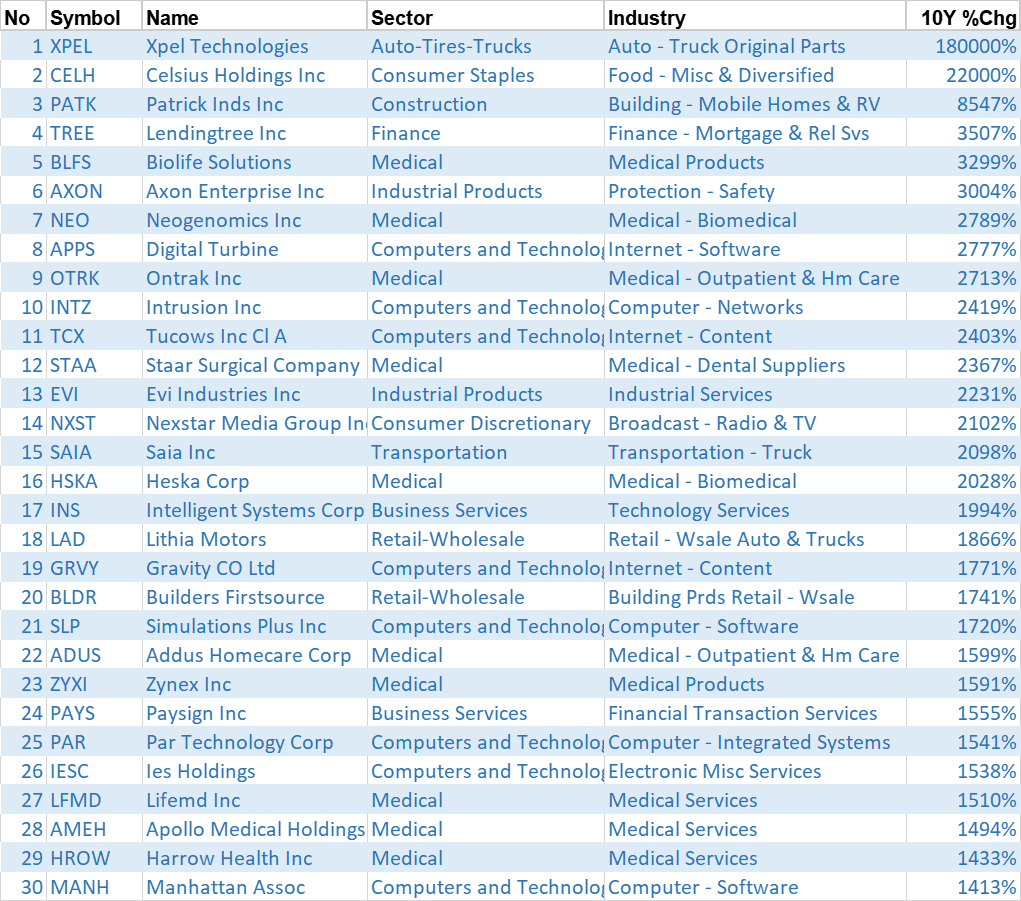Click the Simulations Plus Inc cell
This screenshot has height=901, width=1021.
pyautogui.click(x=254, y=626)
